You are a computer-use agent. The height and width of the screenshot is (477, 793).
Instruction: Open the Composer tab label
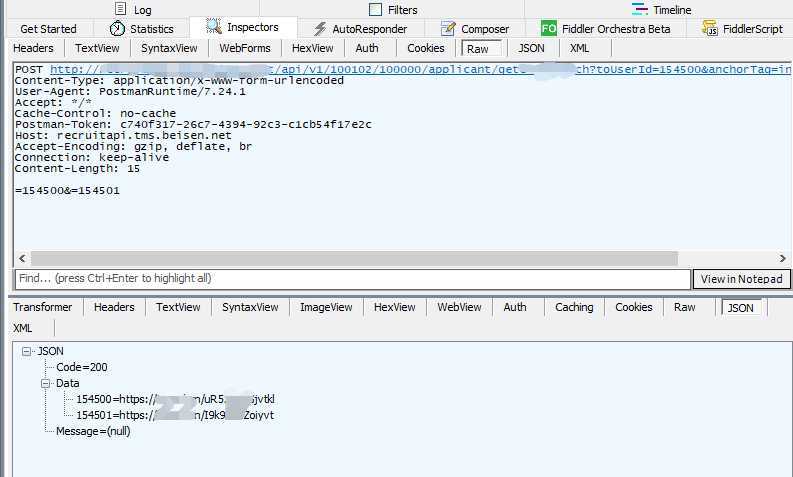click(485, 29)
